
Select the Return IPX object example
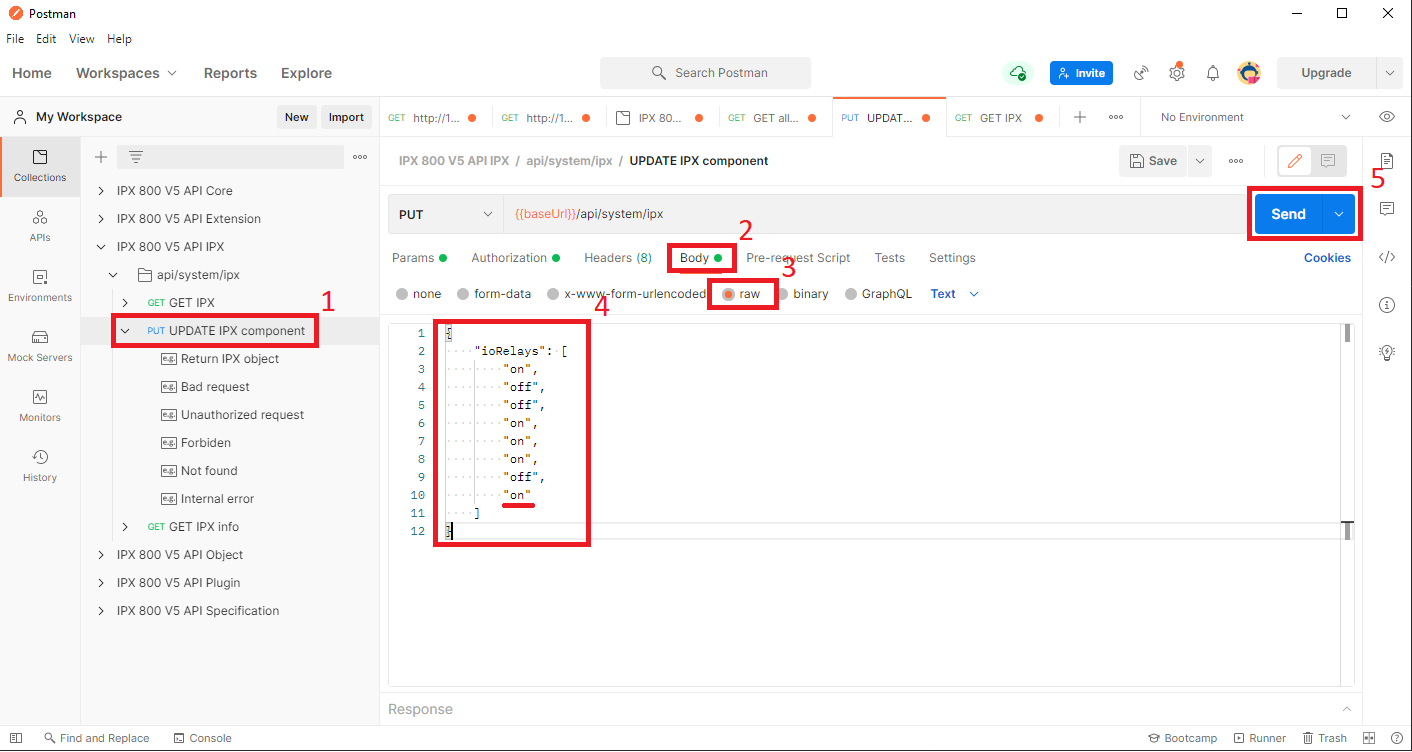tap(230, 359)
